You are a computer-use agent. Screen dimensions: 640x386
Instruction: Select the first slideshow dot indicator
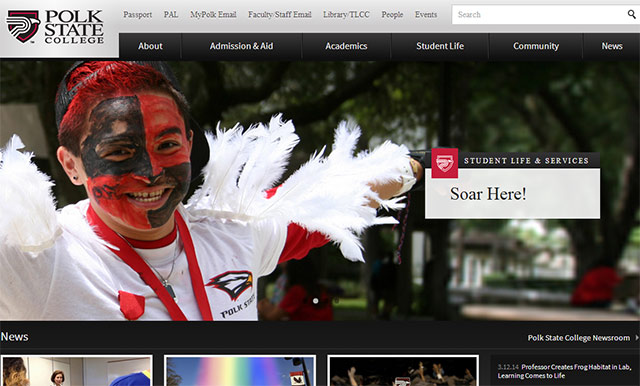[x=316, y=301]
